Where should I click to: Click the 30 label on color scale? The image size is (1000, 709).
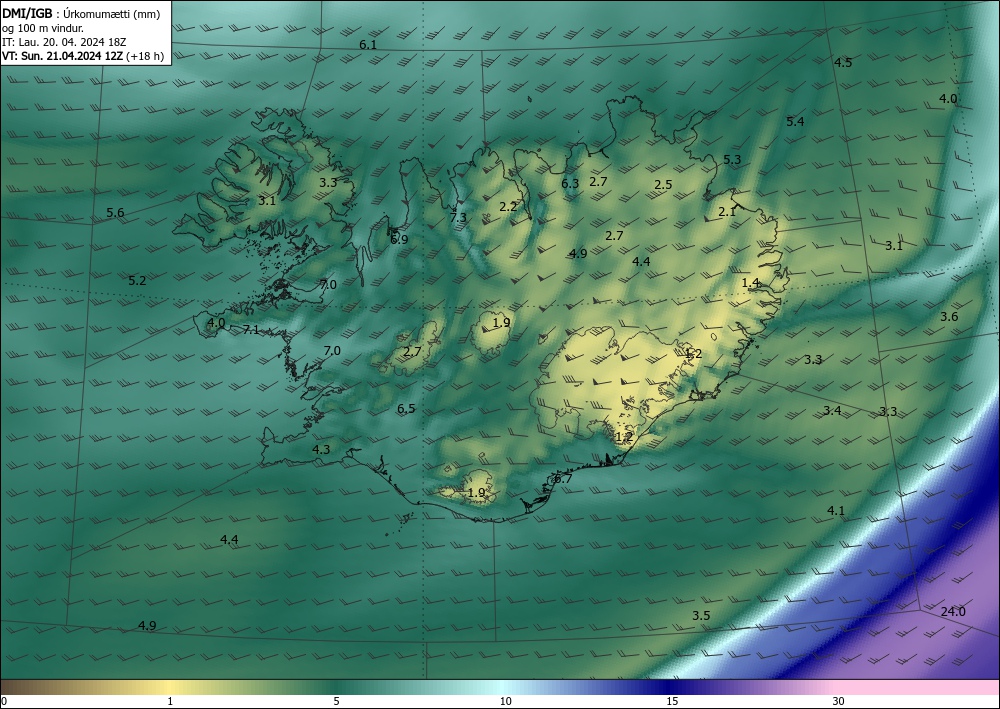pos(839,702)
